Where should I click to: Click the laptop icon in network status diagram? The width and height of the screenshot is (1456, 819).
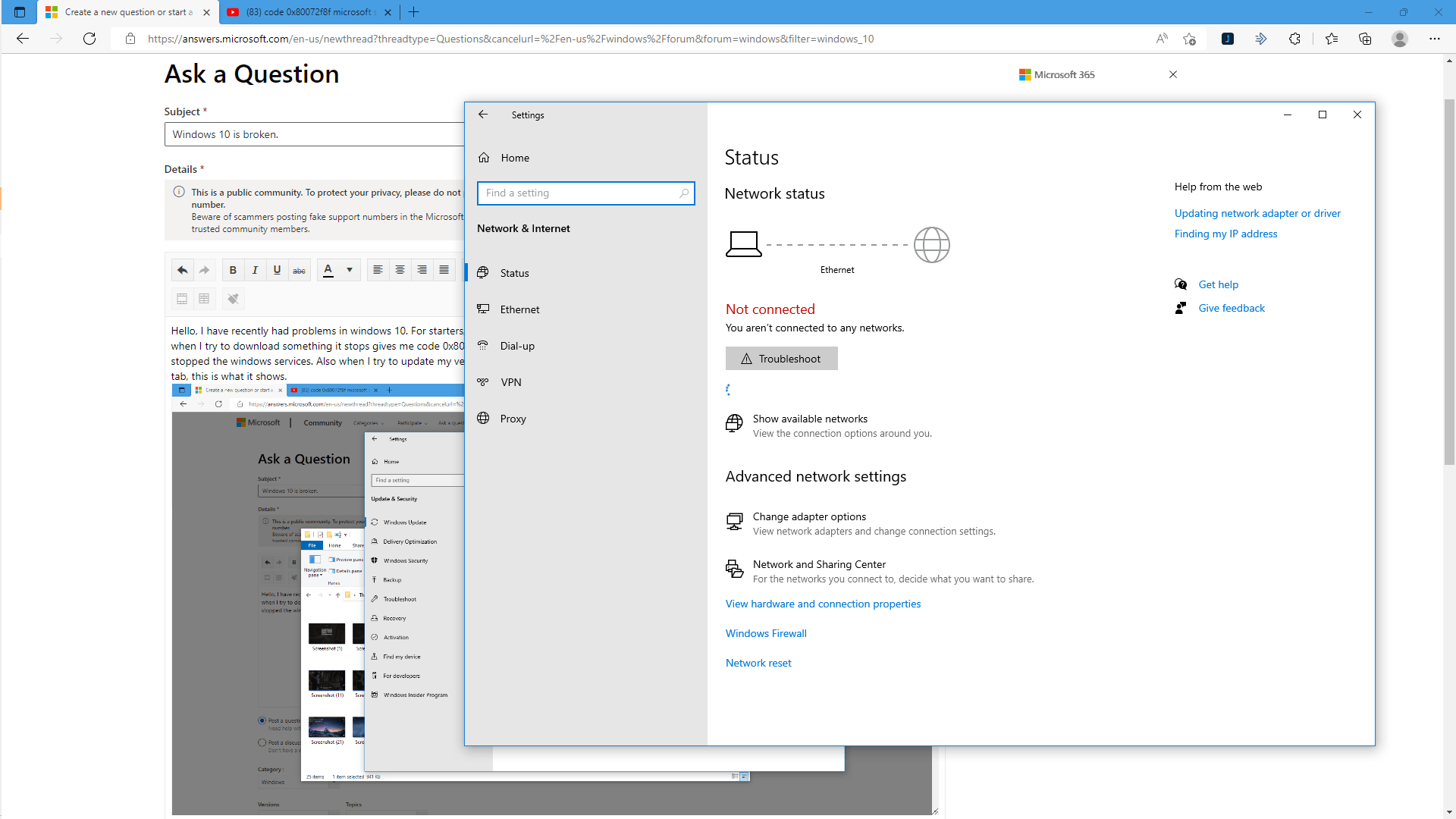[744, 244]
